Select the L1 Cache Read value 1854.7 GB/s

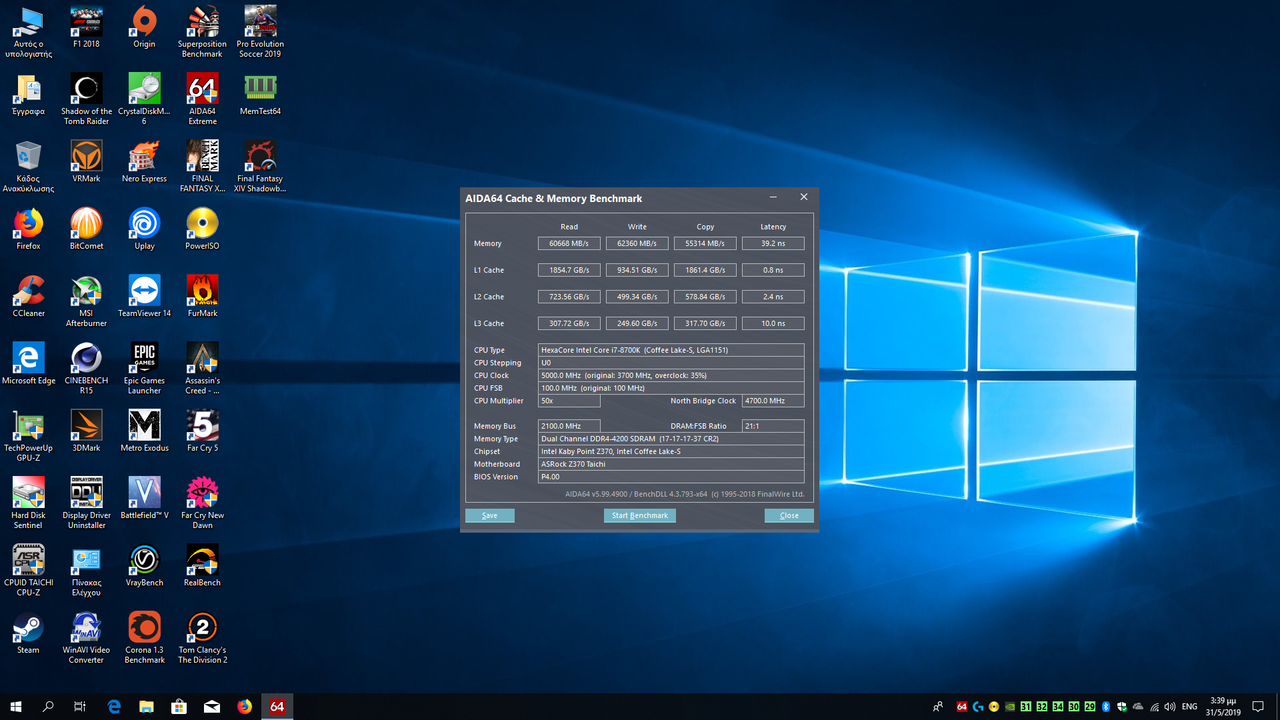569,270
